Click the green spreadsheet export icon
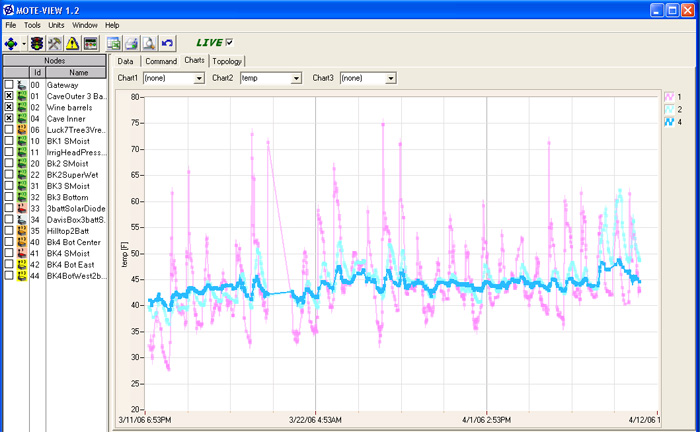This screenshot has height=432, width=700. tap(114, 43)
